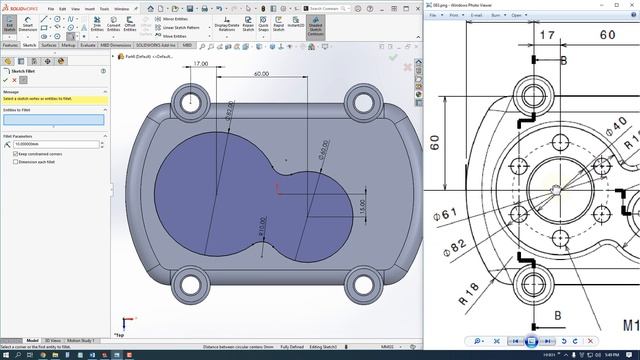This screenshot has width=640, height=360.
Task: Confirm sketch with corner green checkmark
Action: coord(393,57)
